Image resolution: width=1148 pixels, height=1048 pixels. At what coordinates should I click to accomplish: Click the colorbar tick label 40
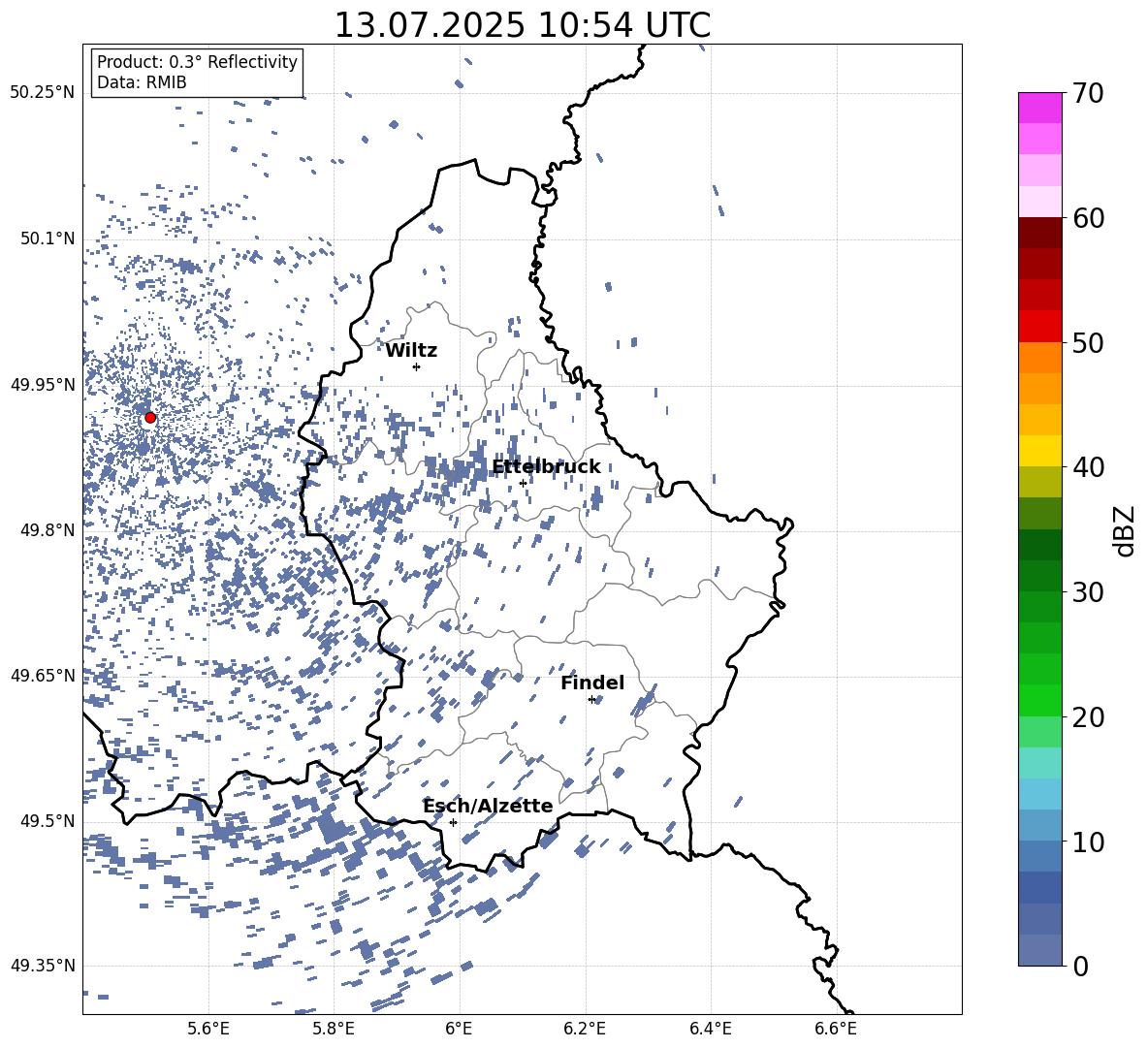point(1088,467)
